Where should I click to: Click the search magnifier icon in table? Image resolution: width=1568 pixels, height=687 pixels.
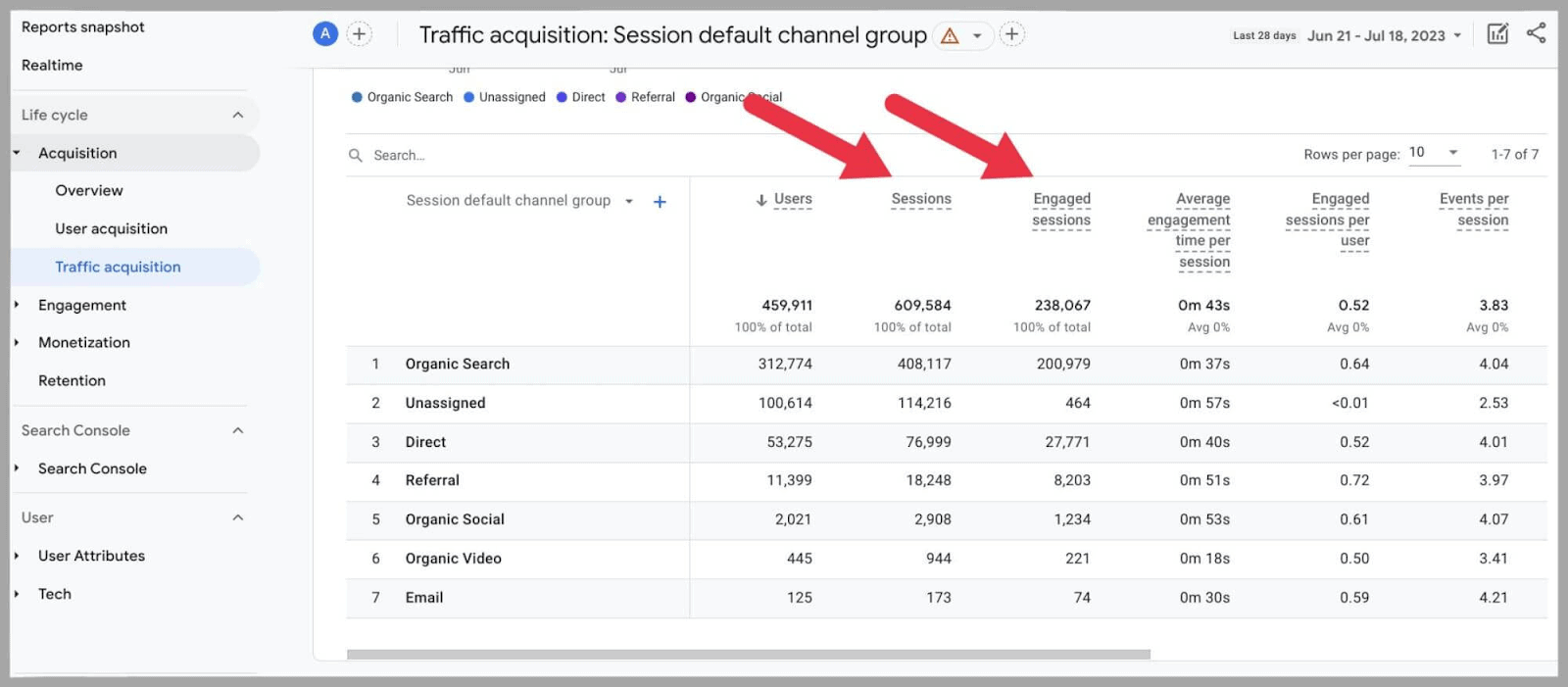point(356,155)
